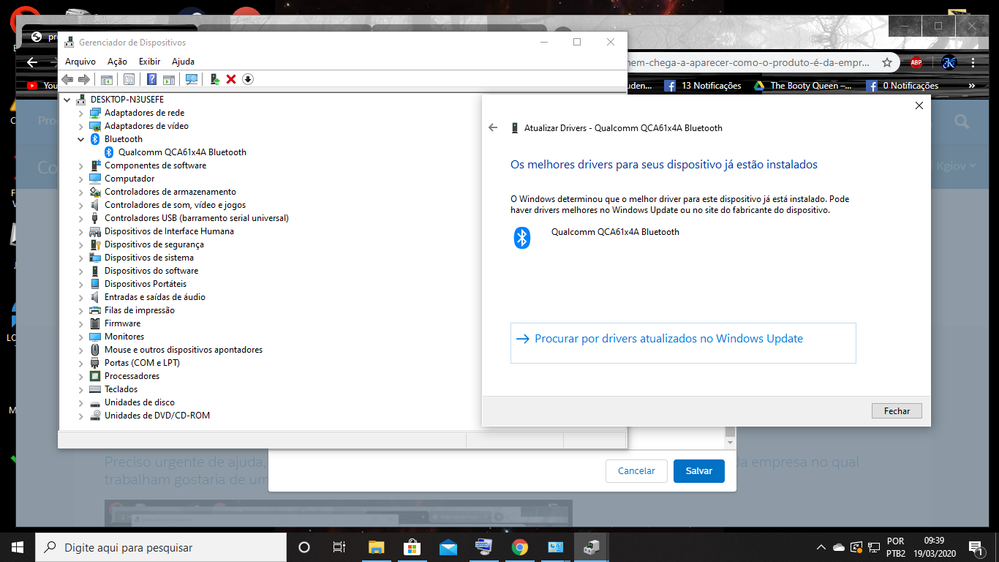Viewport: 999px width, 562px height.
Task: Select Entradas e saídas de áudio row
Action: tap(155, 297)
